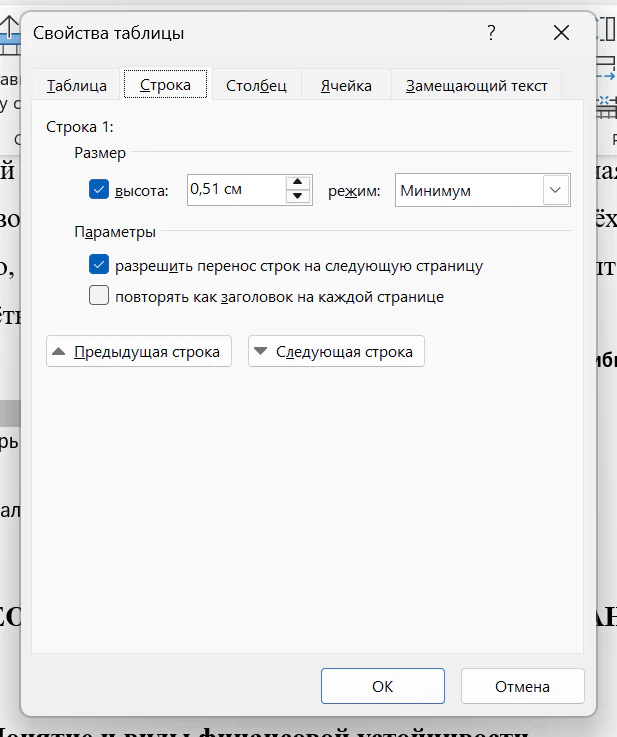The height and width of the screenshot is (737, 617).
Task: Confirm with the OK button
Action: [x=383, y=686]
